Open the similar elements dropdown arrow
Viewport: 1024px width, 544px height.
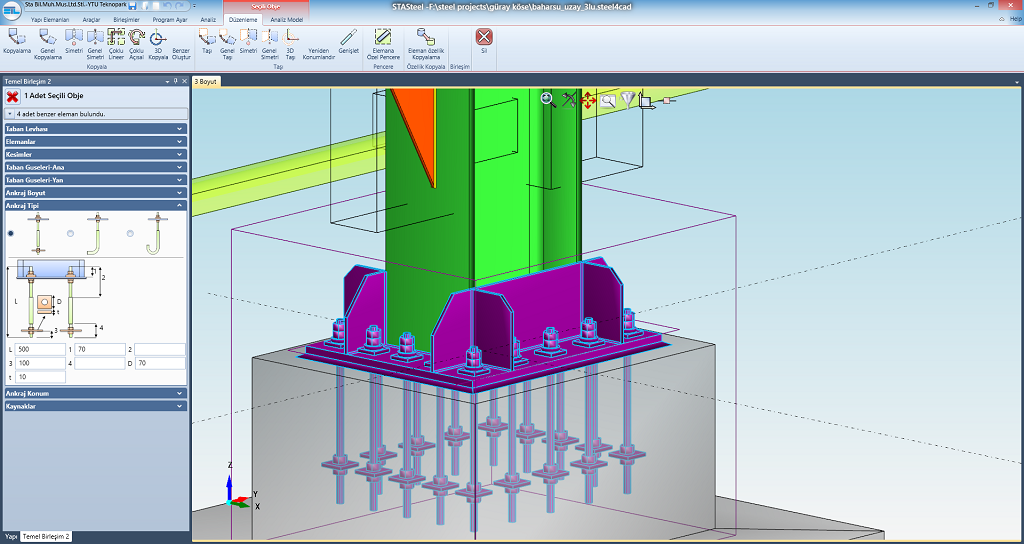(9, 114)
